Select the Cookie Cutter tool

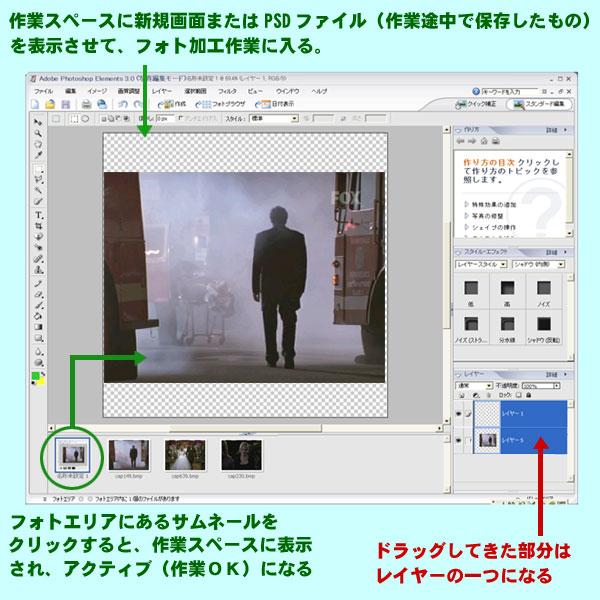(38, 236)
